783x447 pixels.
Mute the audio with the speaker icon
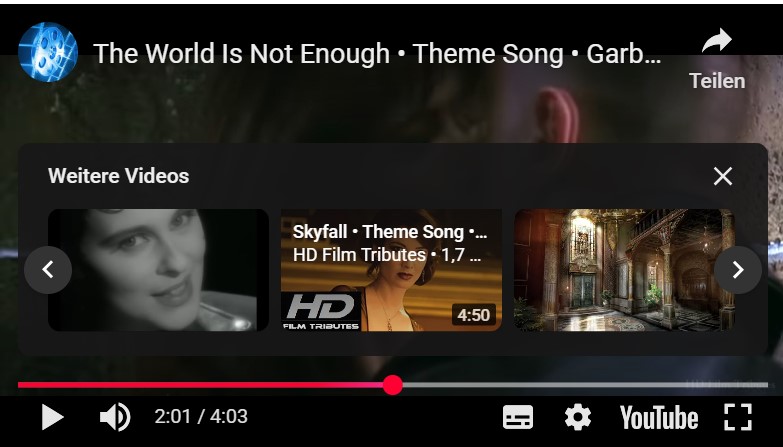coord(115,417)
